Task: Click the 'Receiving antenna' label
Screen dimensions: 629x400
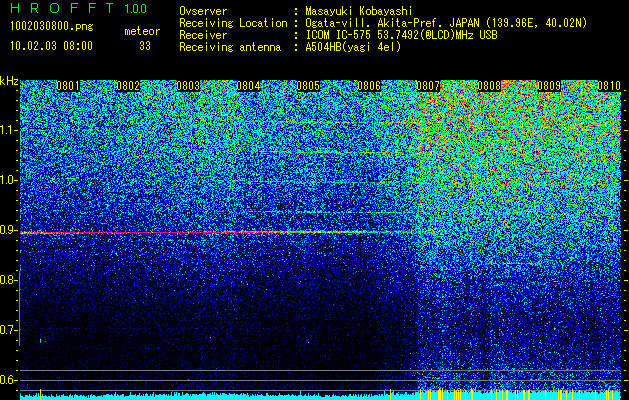Action: coord(230,47)
